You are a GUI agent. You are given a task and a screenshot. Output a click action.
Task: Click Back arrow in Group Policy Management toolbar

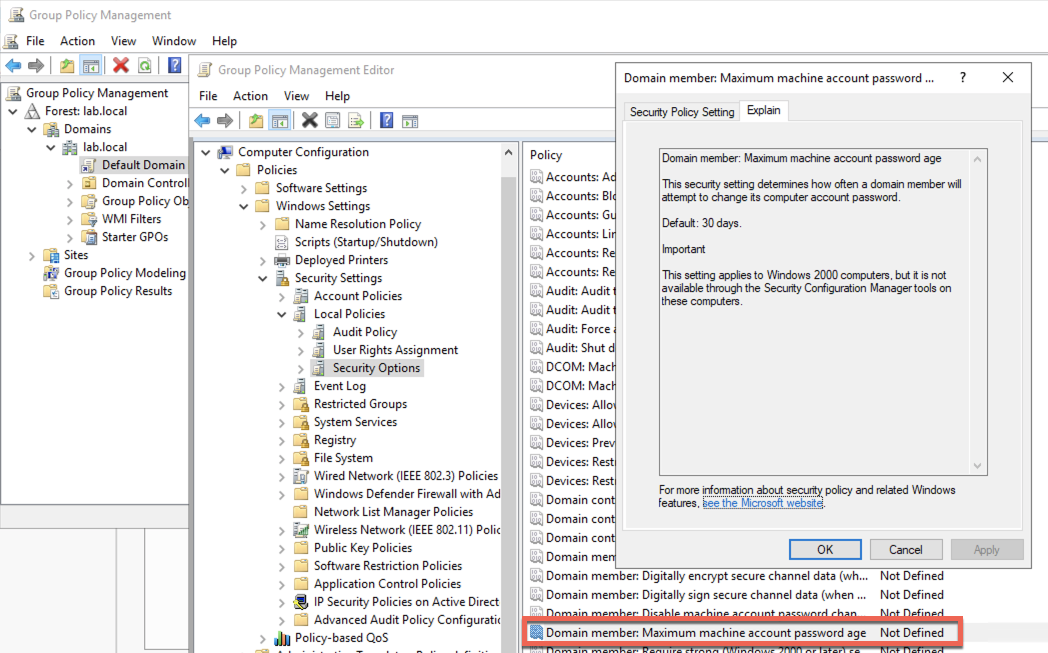coord(13,66)
